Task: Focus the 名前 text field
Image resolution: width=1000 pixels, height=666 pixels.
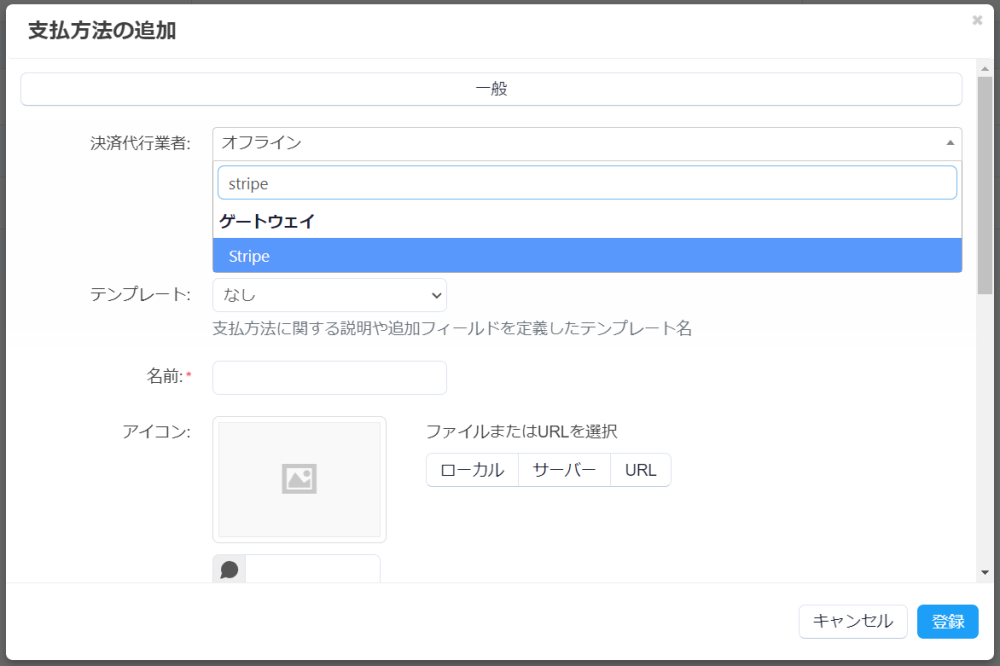Action: [x=329, y=378]
